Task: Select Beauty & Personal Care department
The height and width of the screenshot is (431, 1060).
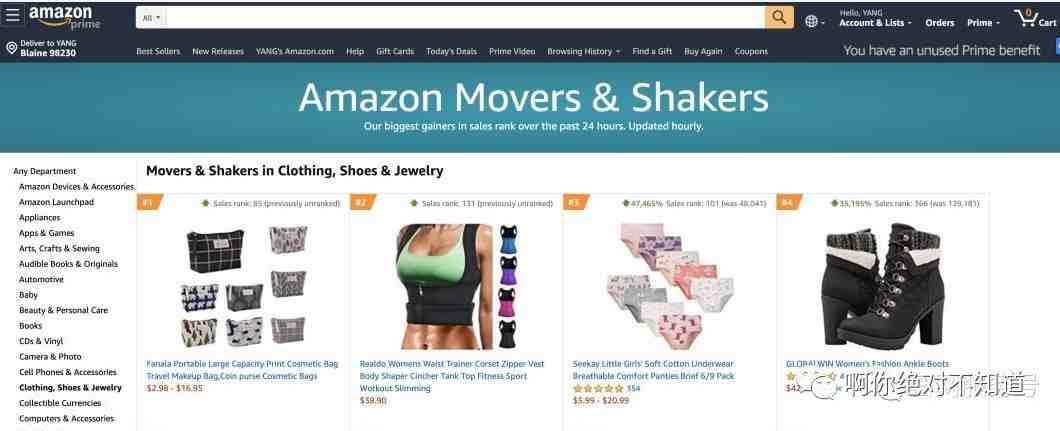Action: click(64, 310)
